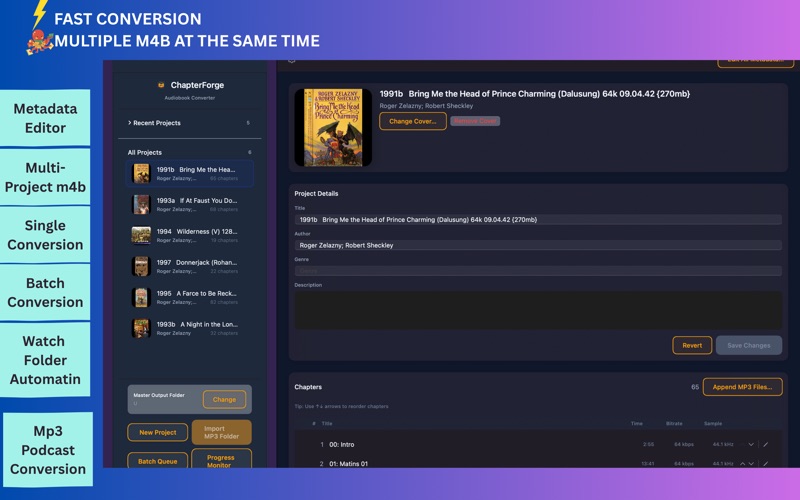This screenshot has height=500, width=800.
Task: Open project 1993b A Night in the Lon...
Action: [x=189, y=329]
